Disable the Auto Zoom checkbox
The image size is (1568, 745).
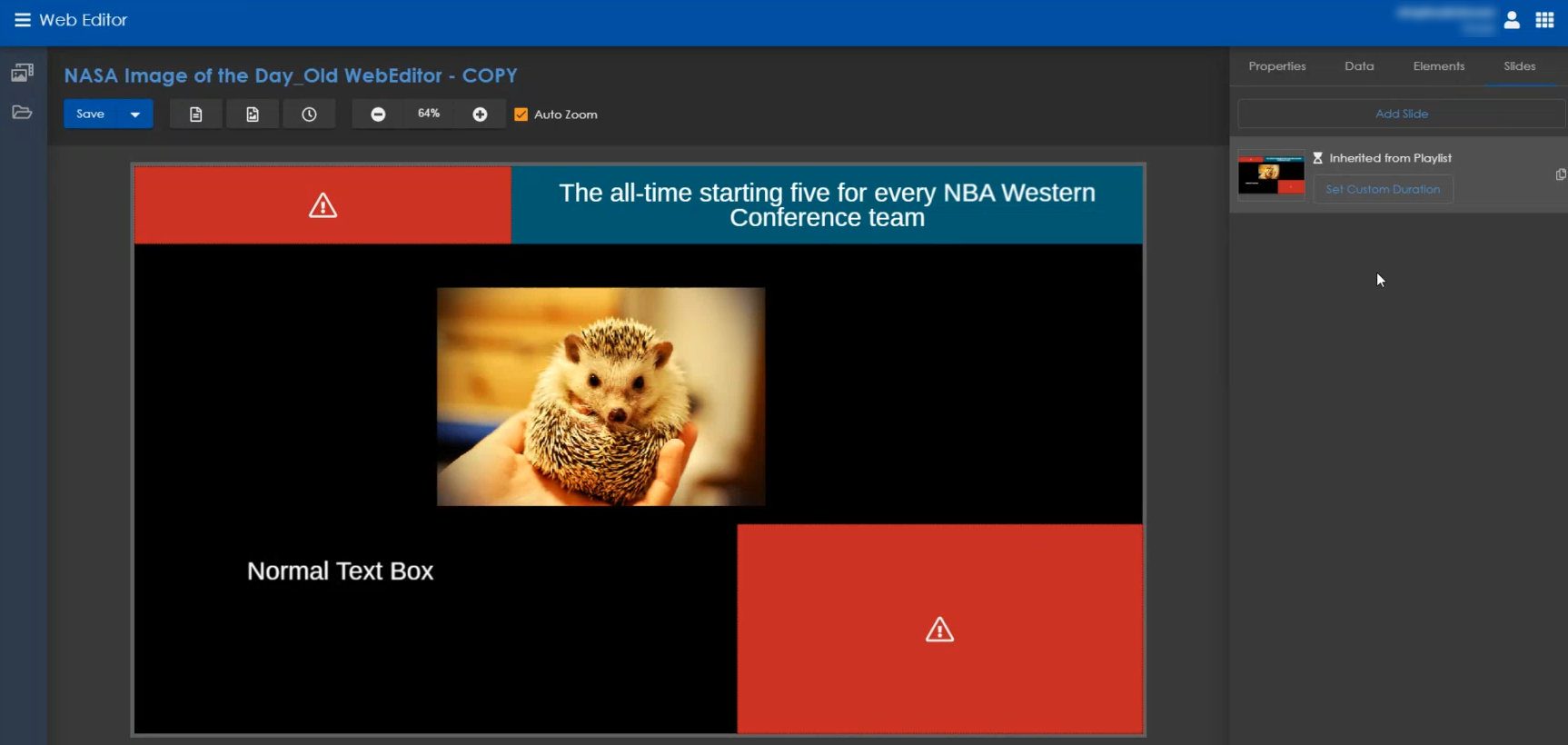(521, 114)
